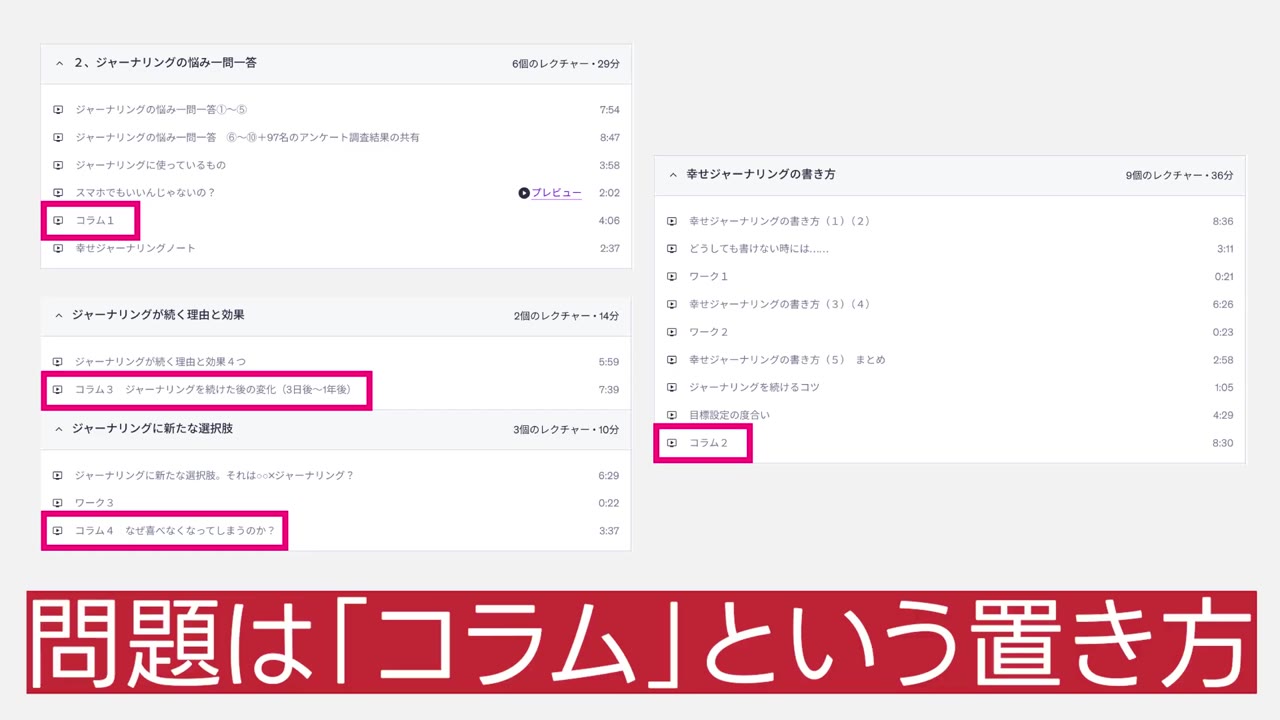1280x720 pixels.
Task: Click the 2個のレクチャー・14分 summary text
Action: [x=566, y=316]
